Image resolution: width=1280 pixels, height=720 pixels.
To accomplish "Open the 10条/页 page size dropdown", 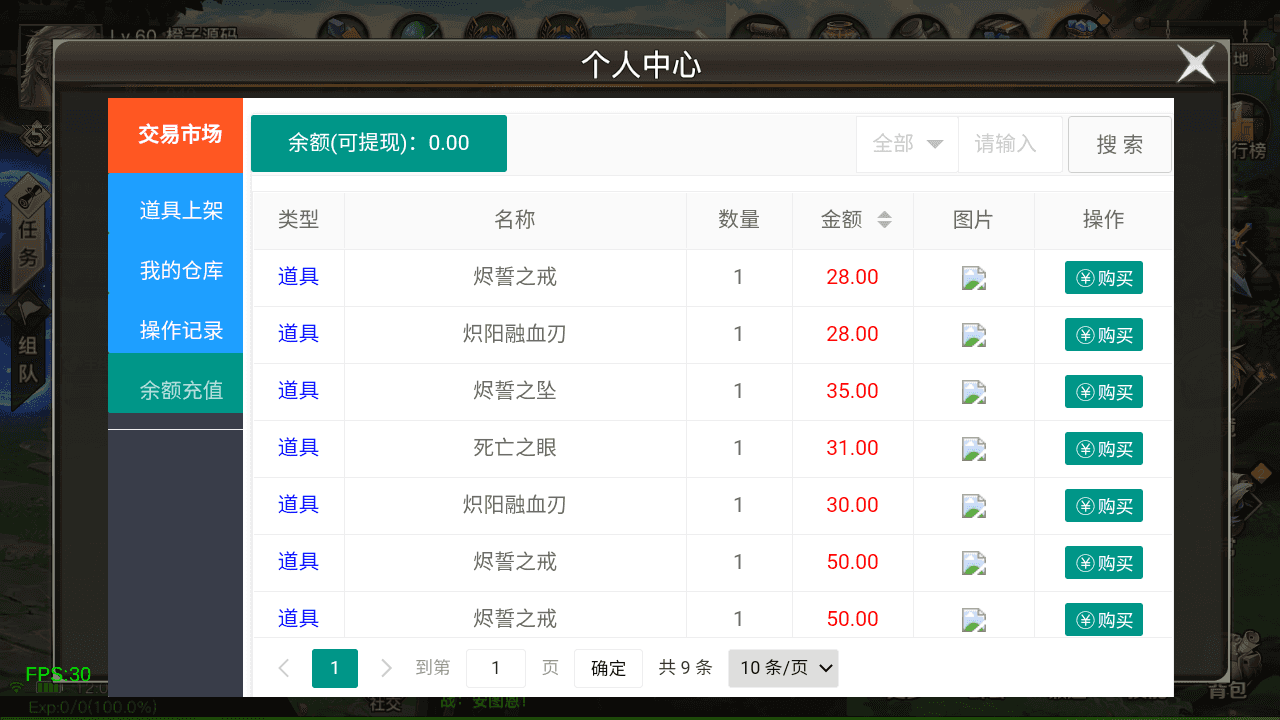I will (x=783, y=668).
